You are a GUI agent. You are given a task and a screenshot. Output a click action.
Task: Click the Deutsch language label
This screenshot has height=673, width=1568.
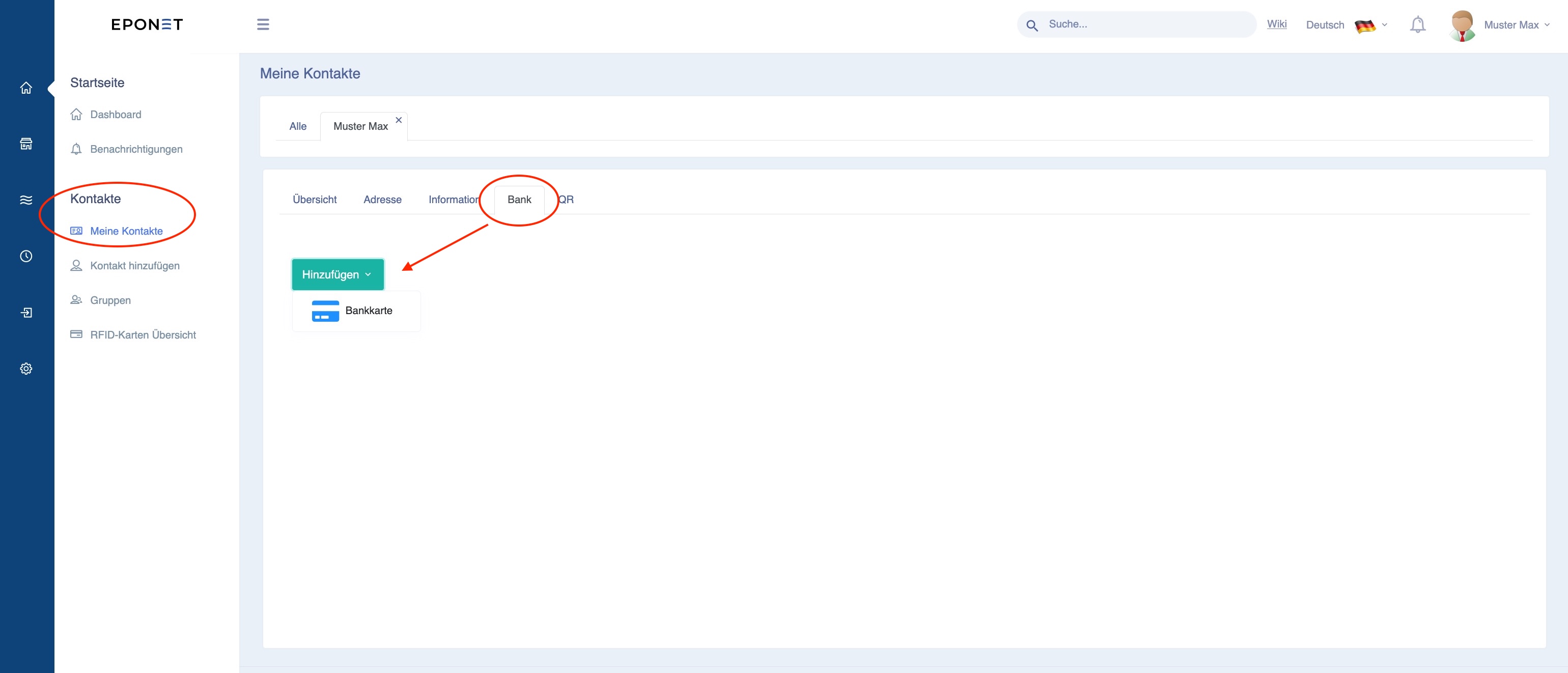pos(1325,25)
